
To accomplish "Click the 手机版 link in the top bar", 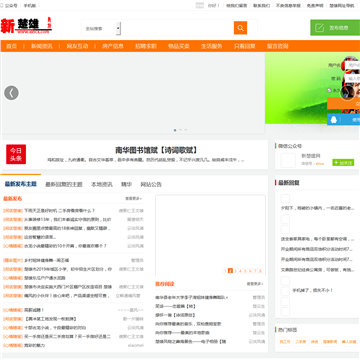I will (30, 6).
